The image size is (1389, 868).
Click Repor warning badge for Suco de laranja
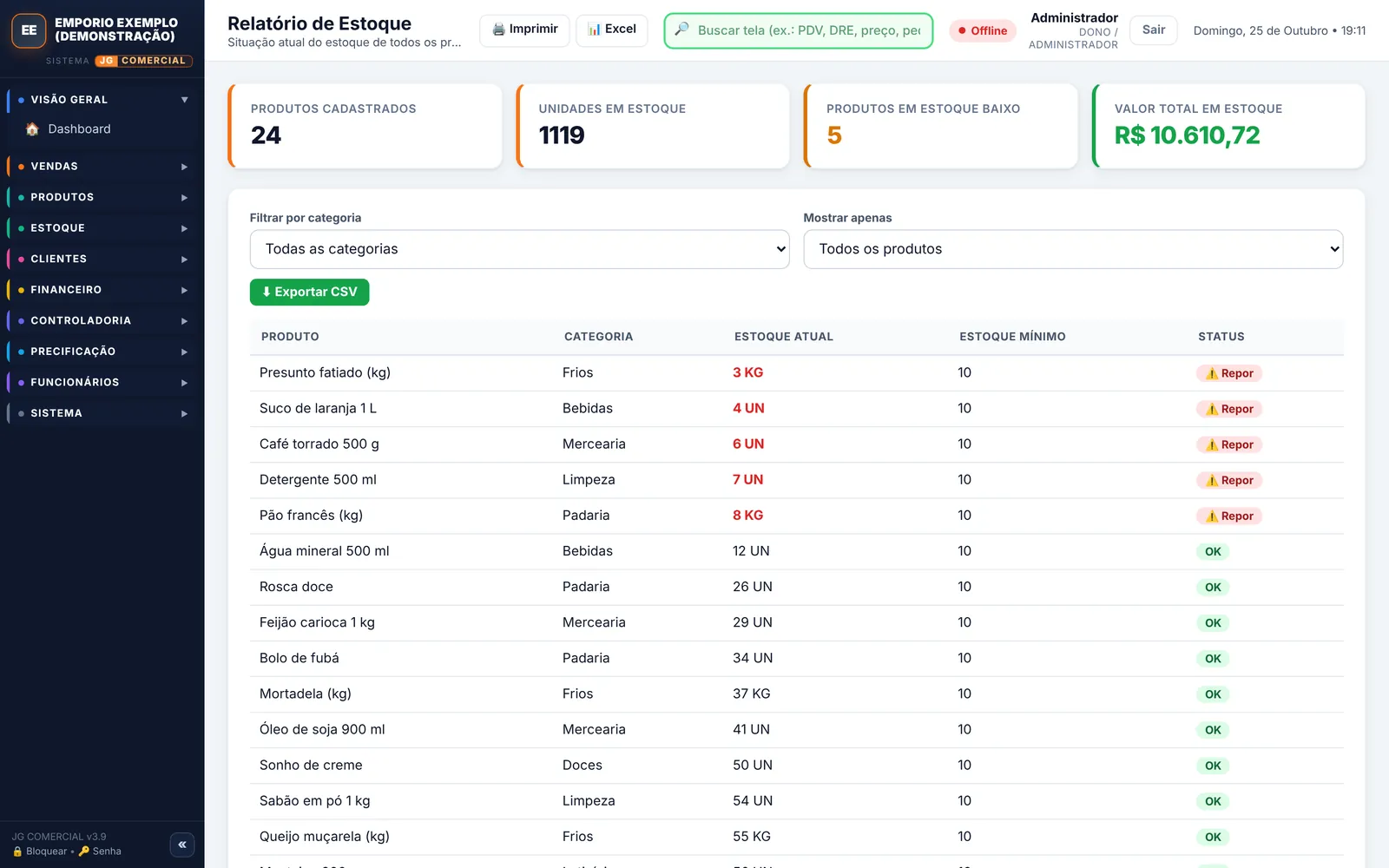1229,409
